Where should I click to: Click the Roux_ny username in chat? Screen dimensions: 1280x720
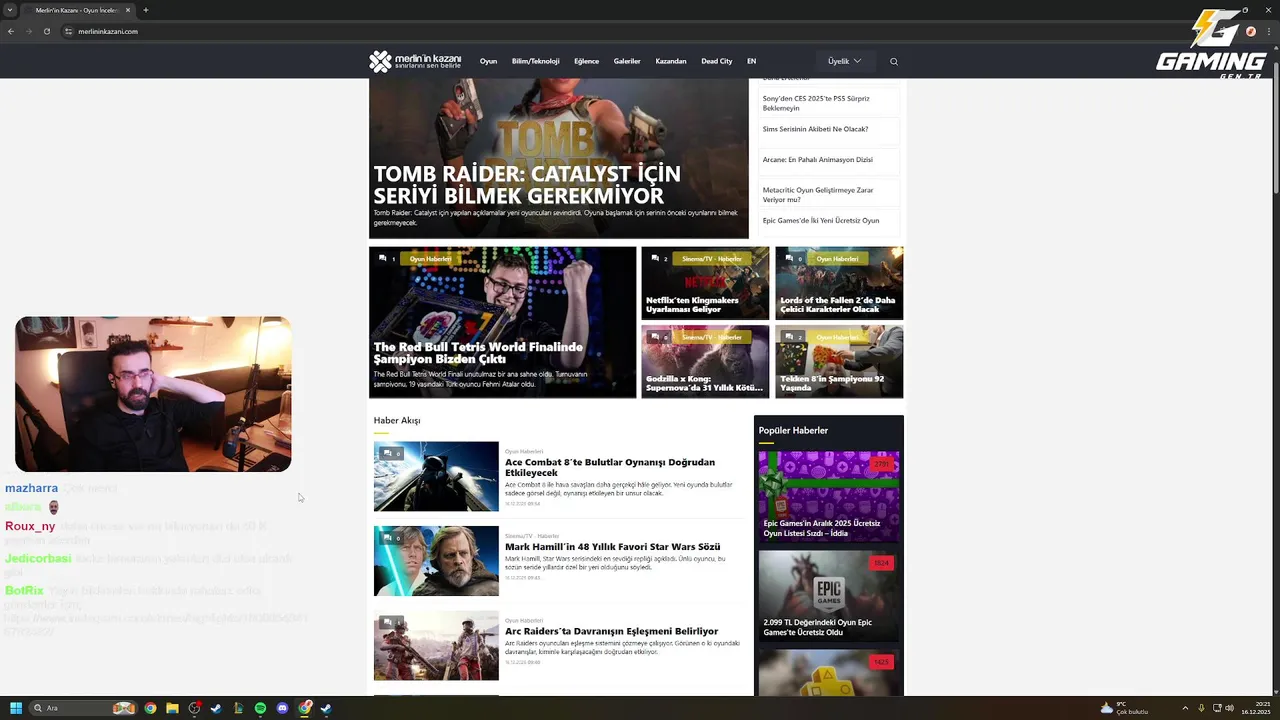(x=30, y=526)
